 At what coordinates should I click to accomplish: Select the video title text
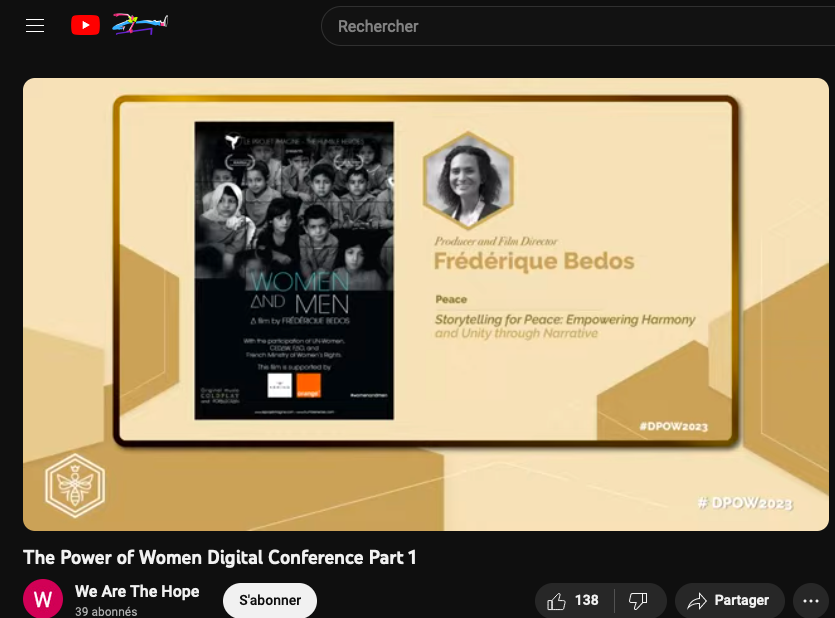(219, 557)
